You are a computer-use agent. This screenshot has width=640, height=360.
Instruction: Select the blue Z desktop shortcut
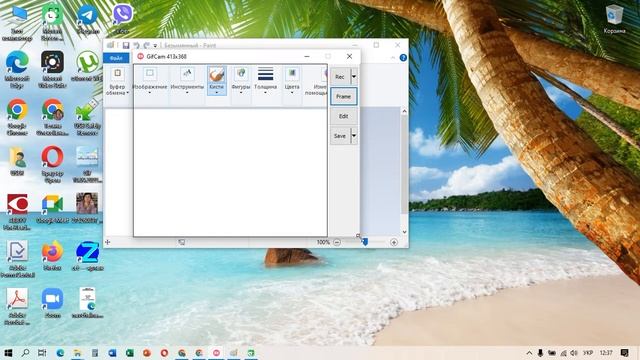[x=87, y=256]
